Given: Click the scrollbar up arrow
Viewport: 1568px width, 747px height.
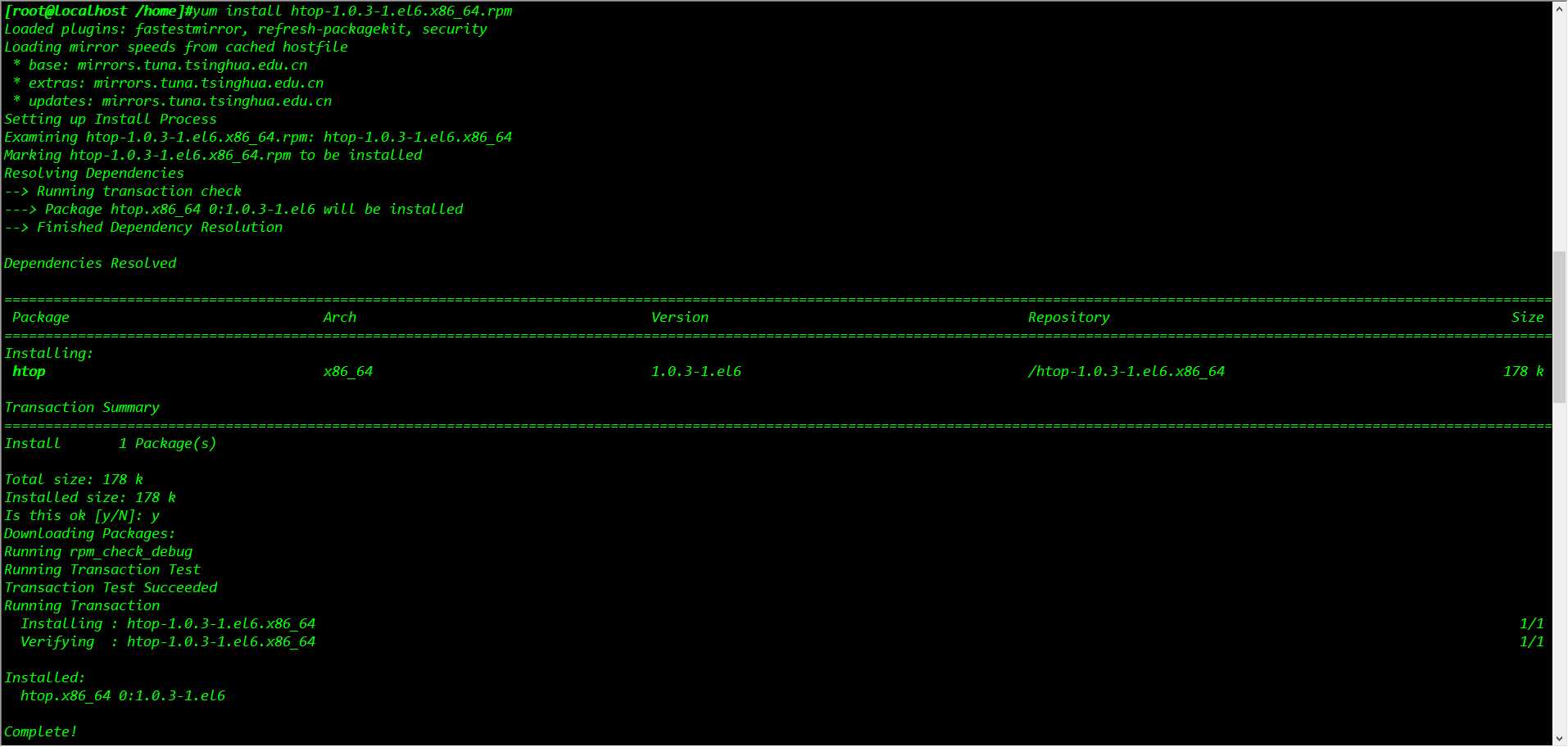Looking at the screenshot, I should pos(1560,9).
